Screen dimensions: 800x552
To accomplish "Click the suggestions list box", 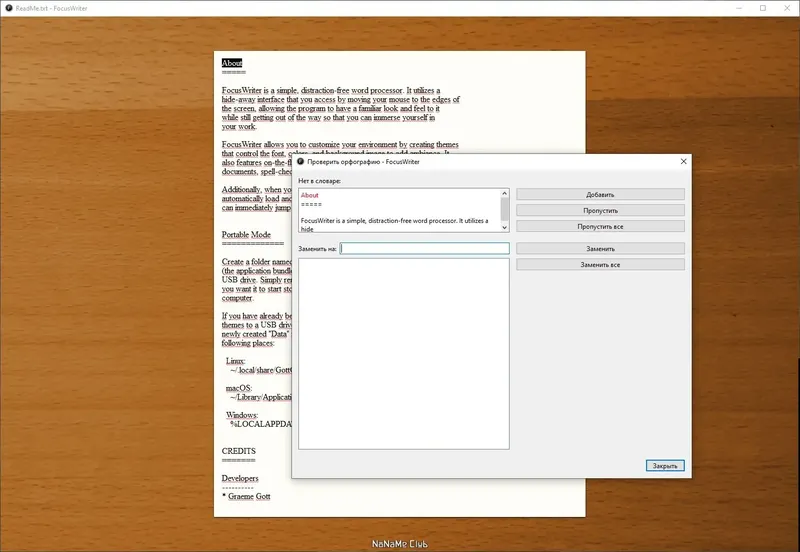I will (x=404, y=354).
